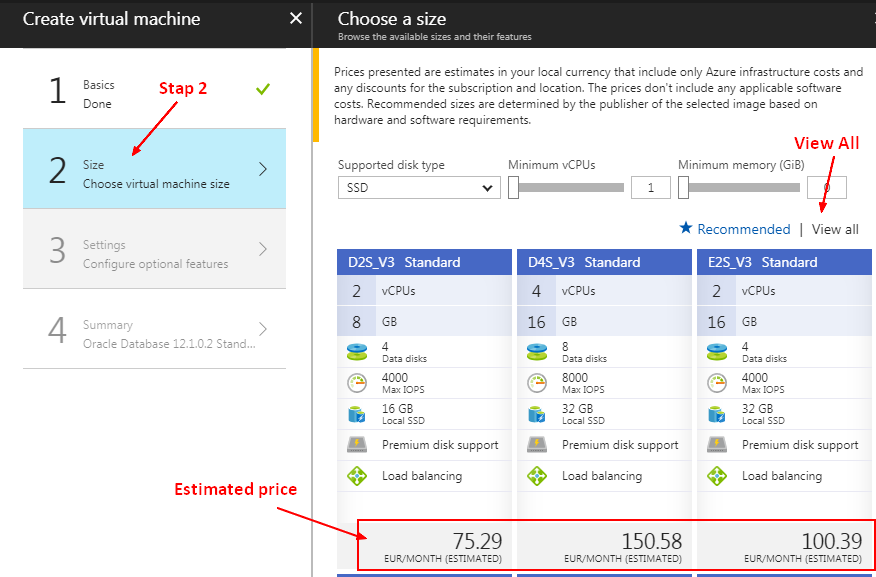Click Load balancing icon in D2S_V3 card
The image size is (876, 577).
pyautogui.click(x=357, y=476)
